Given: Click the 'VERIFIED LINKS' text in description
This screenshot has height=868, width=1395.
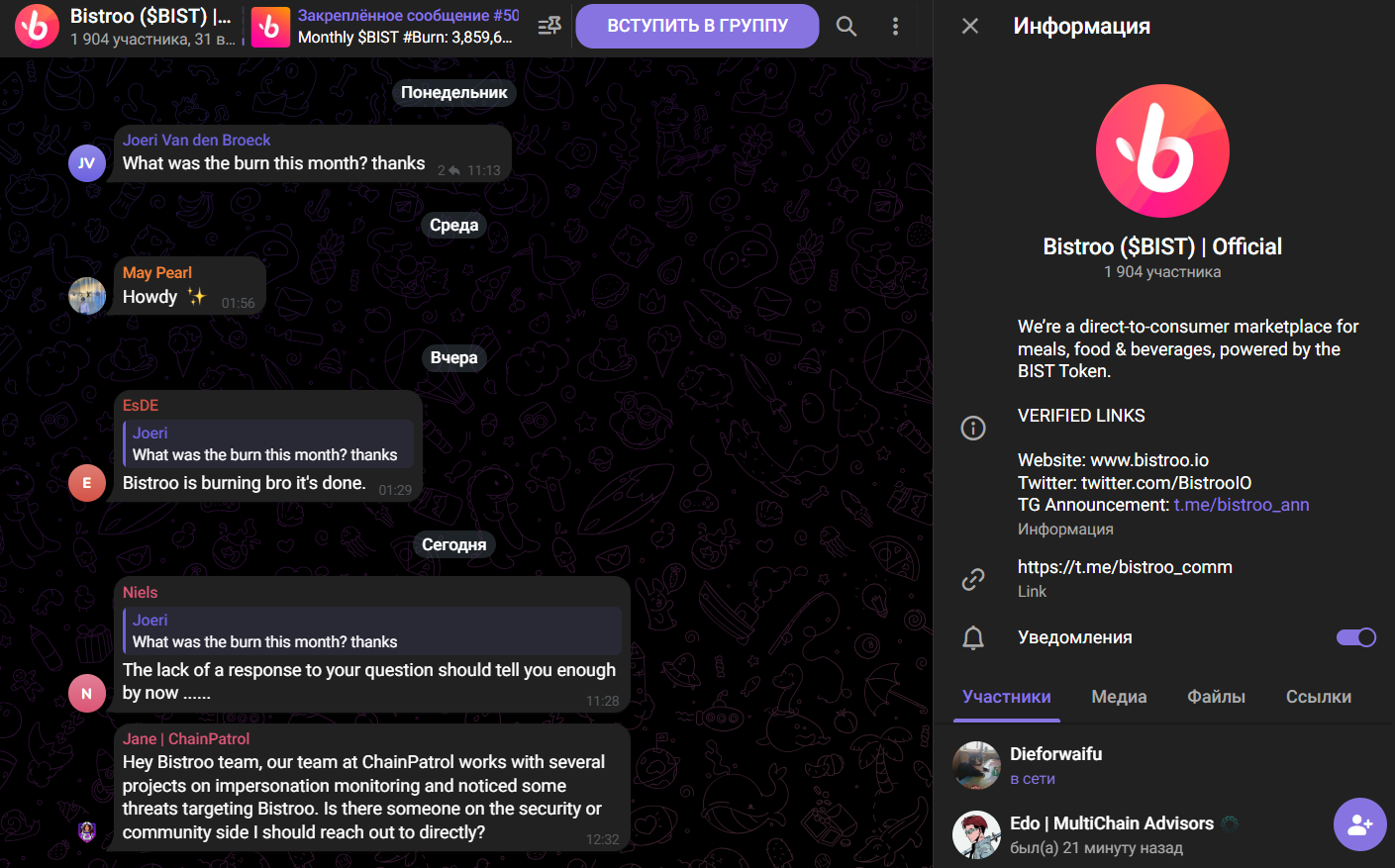Looking at the screenshot, I should (x=1081, y=416).
